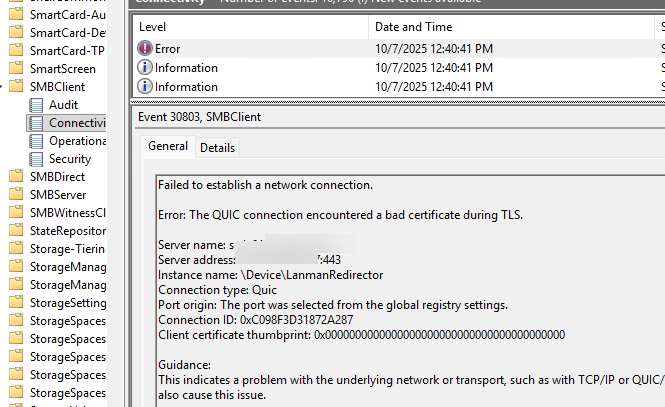Click the red Error event icon

click(x=145, y=49)
